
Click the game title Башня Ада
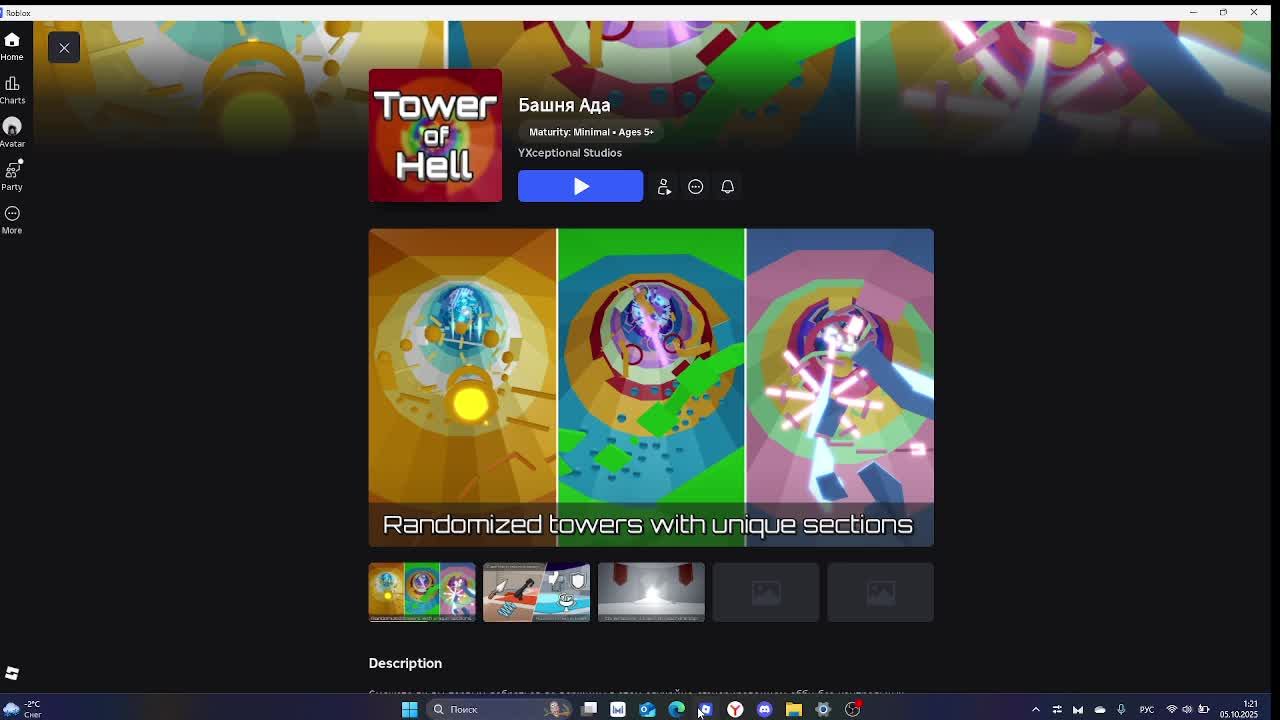click(564, 105)
